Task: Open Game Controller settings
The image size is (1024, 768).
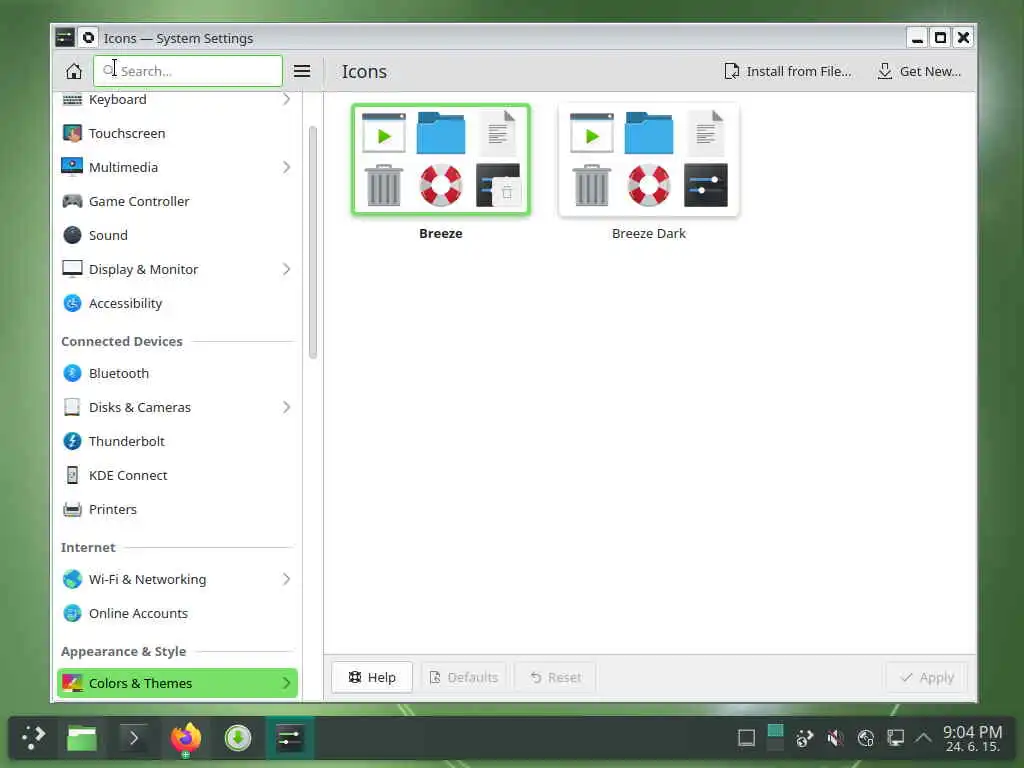Action: tap(177, 201)
